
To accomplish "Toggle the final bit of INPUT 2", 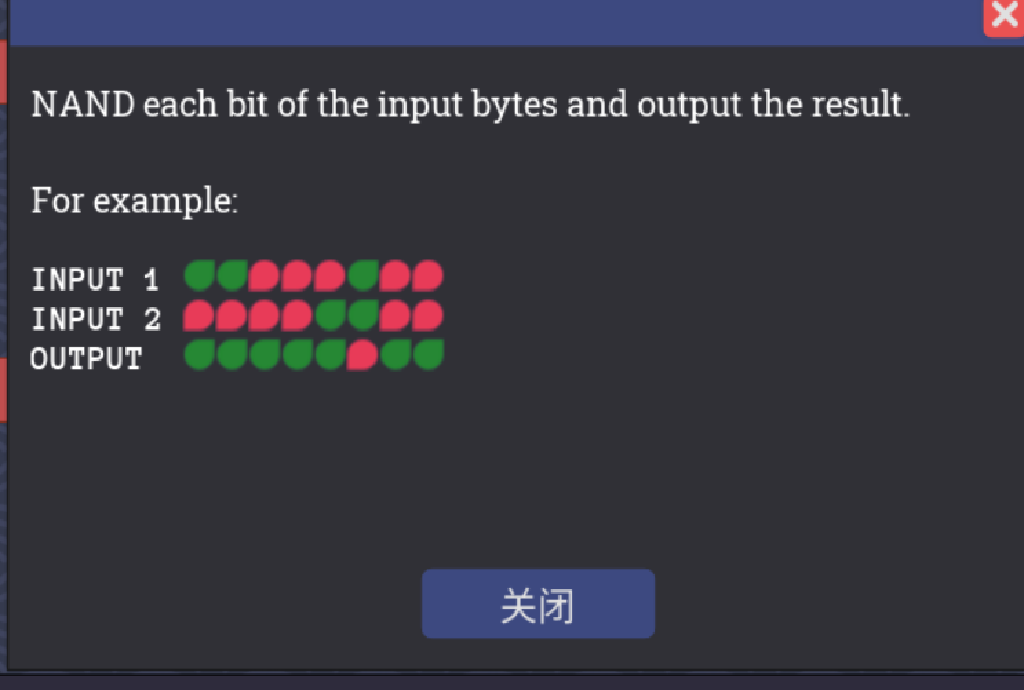I will (428, 313).
